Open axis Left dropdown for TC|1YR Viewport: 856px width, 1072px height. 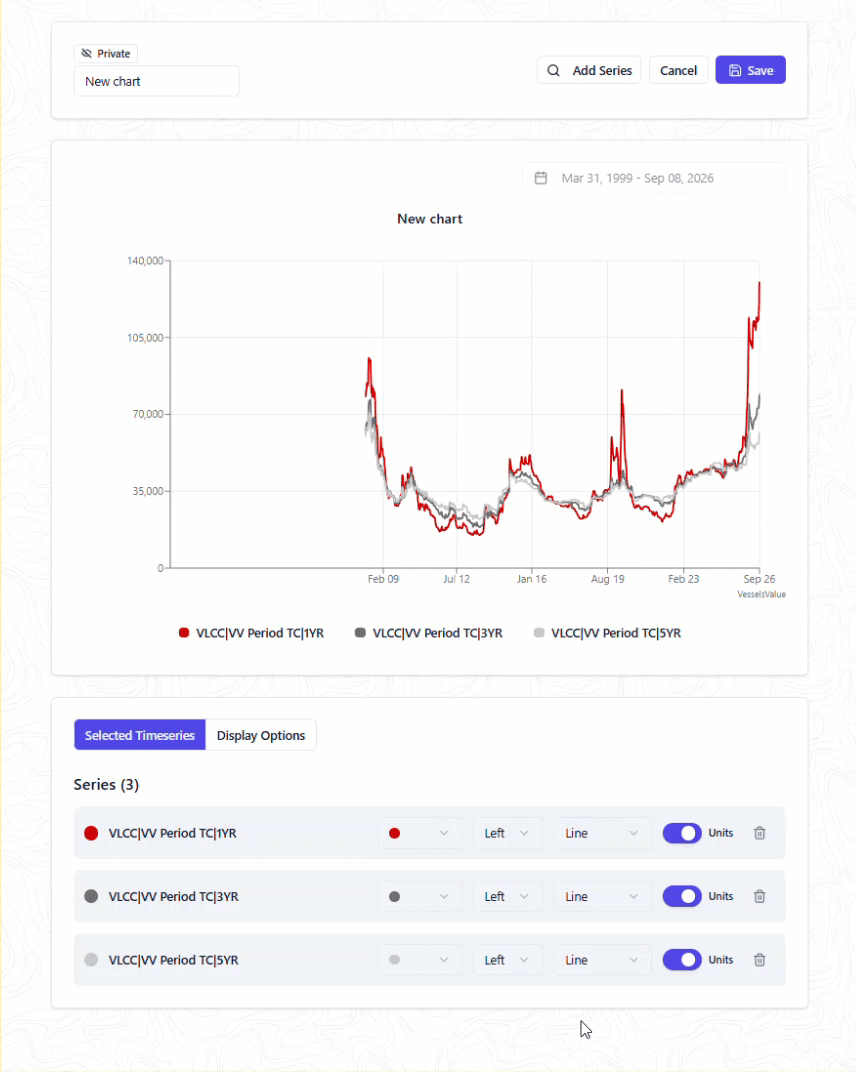(x=507, y=833)
